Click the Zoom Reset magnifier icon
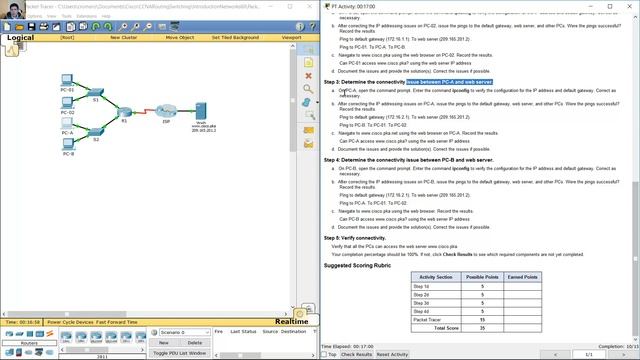The image size is (640, 360). (135, 27)
